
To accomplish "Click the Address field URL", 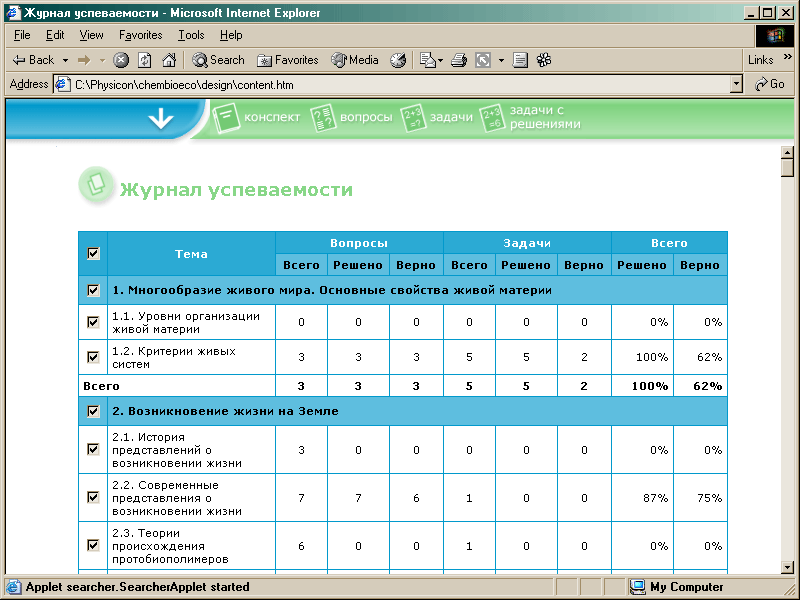I will [x=184, y=85].
